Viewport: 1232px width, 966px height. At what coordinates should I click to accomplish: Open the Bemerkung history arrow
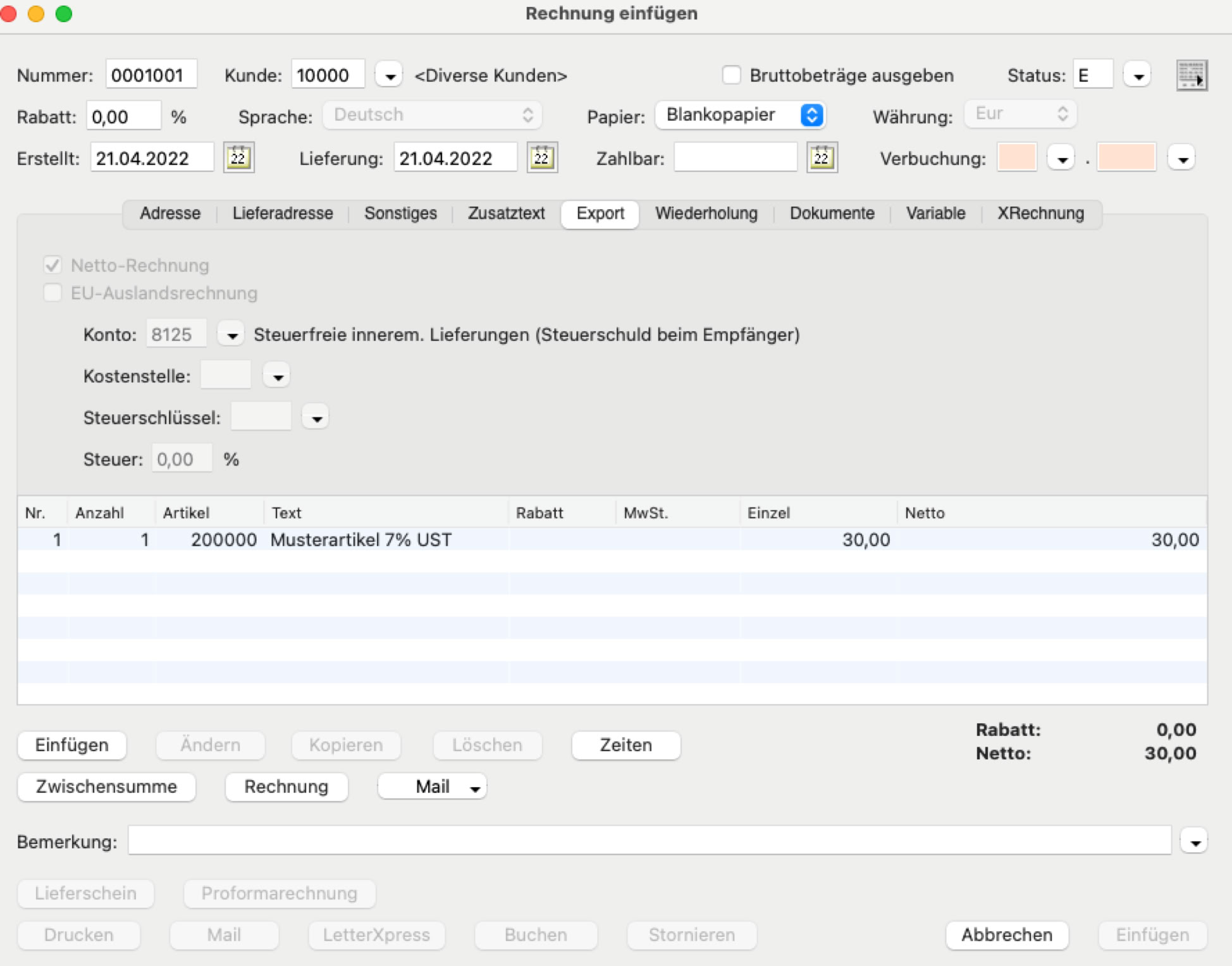(1194, 841)
